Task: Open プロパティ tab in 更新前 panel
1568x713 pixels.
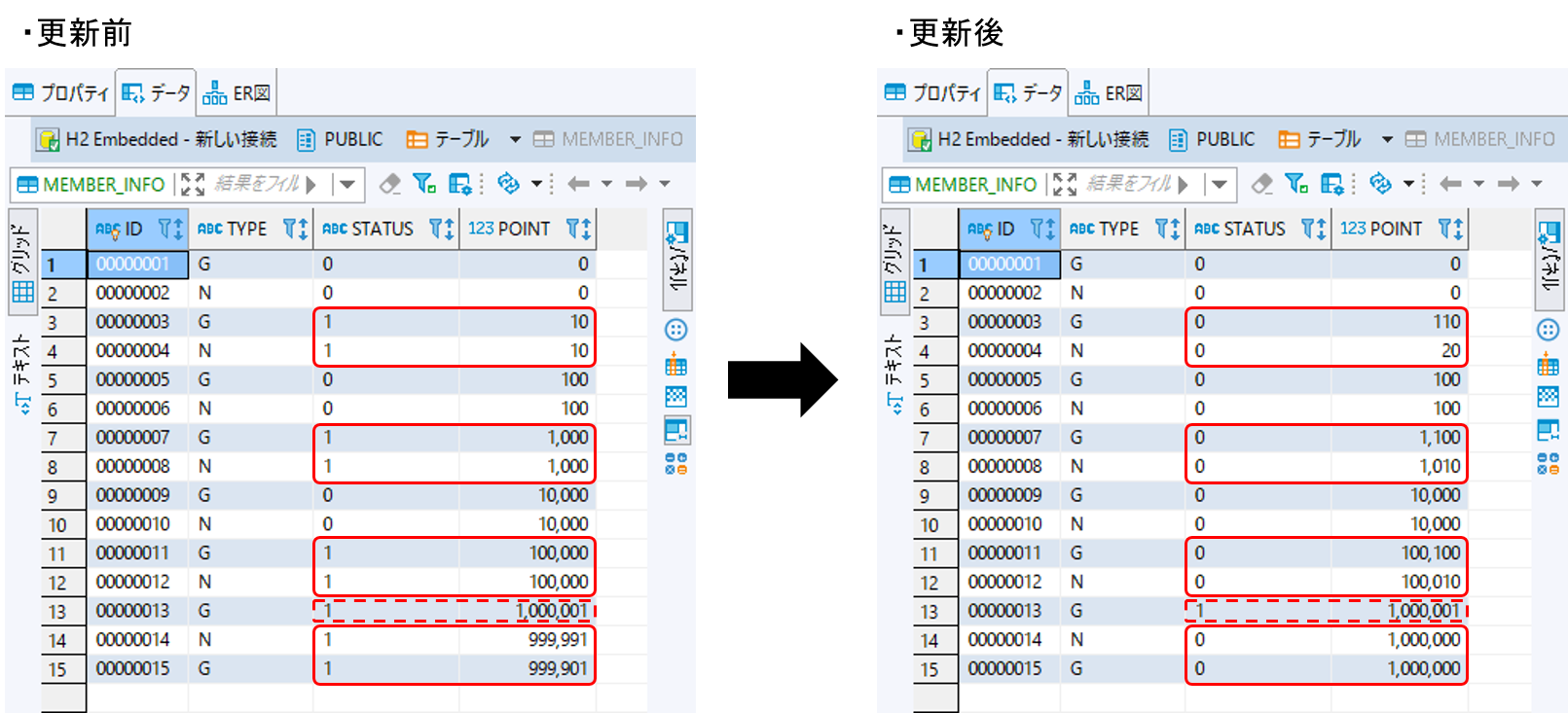Action: [x=60, y=93]
